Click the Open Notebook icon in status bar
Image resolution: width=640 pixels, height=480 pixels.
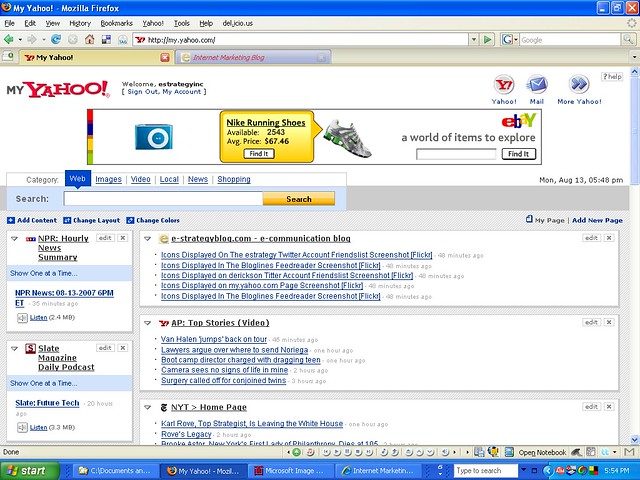[x=509, y=452]
